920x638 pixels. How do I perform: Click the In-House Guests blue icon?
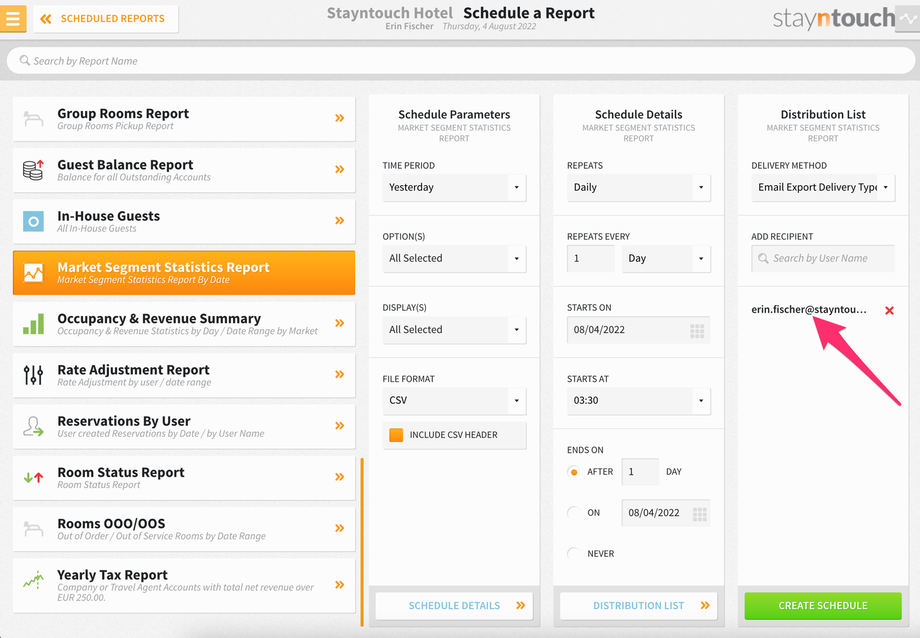tap(33, 221)
